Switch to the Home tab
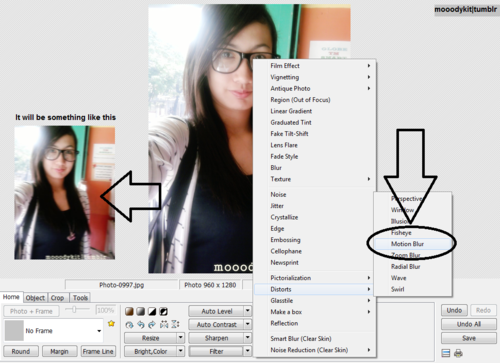Screen dimensions: 500x363 11,297
